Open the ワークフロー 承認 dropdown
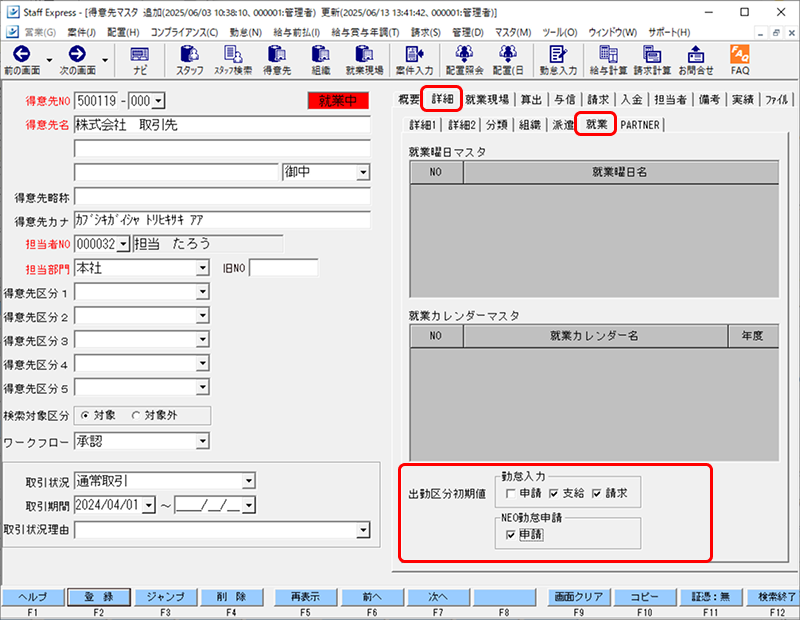The width and height of the screenshot is (800, 620). point(203,441)
